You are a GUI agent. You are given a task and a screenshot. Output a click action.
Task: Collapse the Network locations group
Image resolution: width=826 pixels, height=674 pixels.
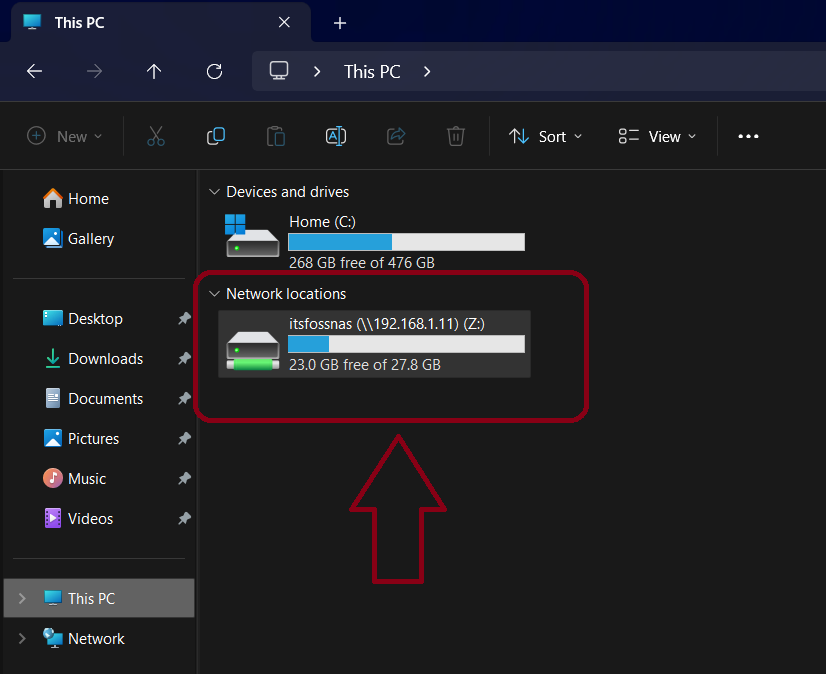pyautogui.click(x=213, y=294)
